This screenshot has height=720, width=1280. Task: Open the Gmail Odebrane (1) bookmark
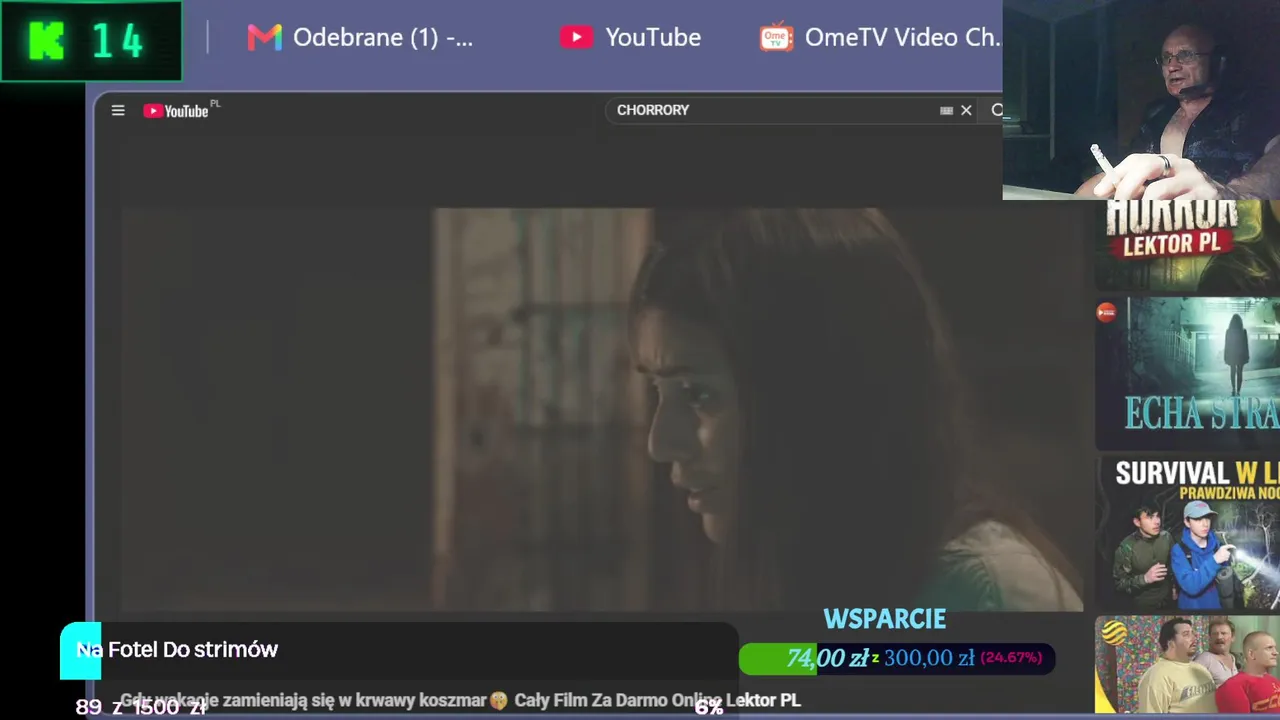click(360, 38)
